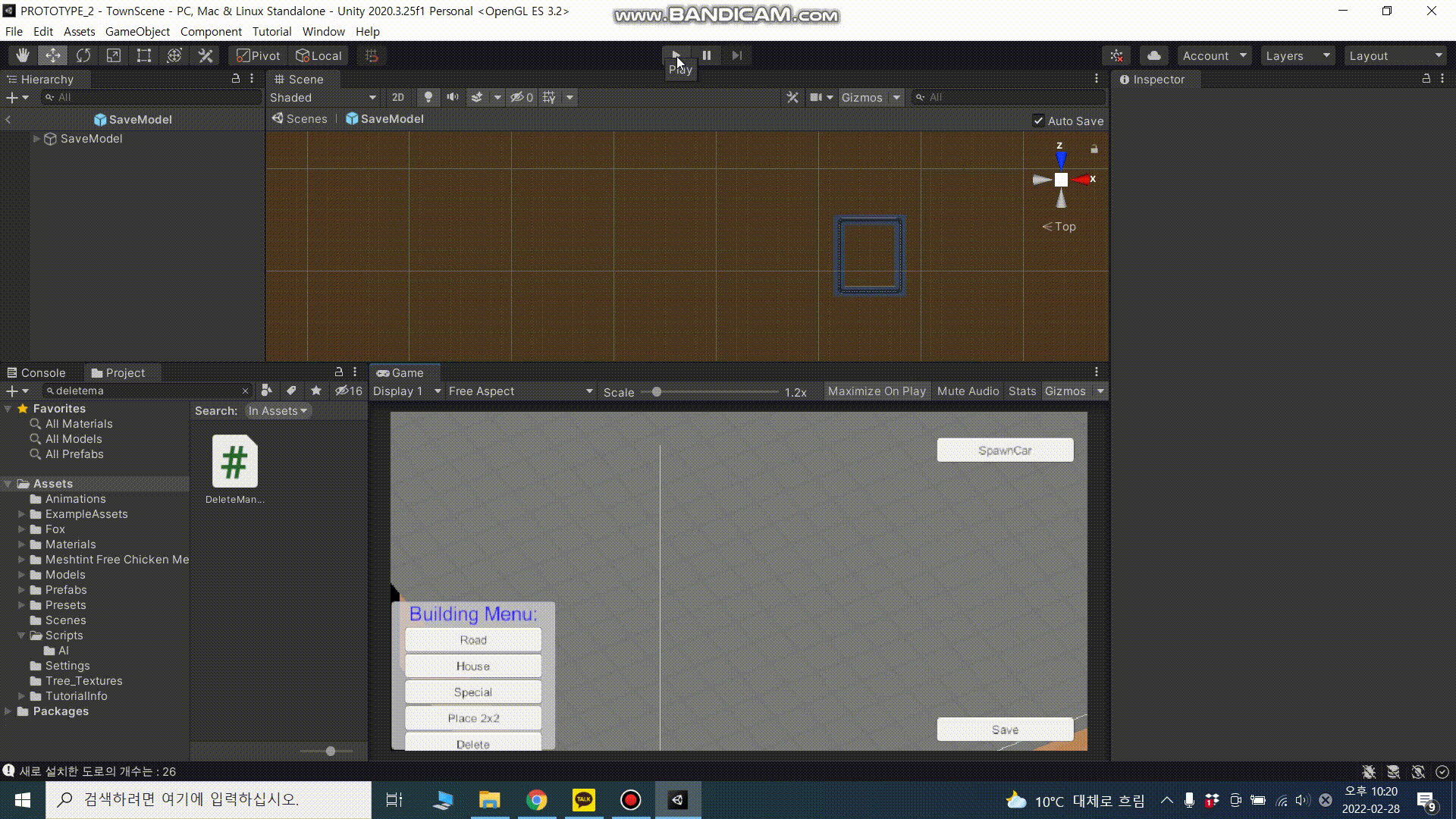Select the Hand tool in toolbar
Screen dimensions: 1456x819
(23, 55)
